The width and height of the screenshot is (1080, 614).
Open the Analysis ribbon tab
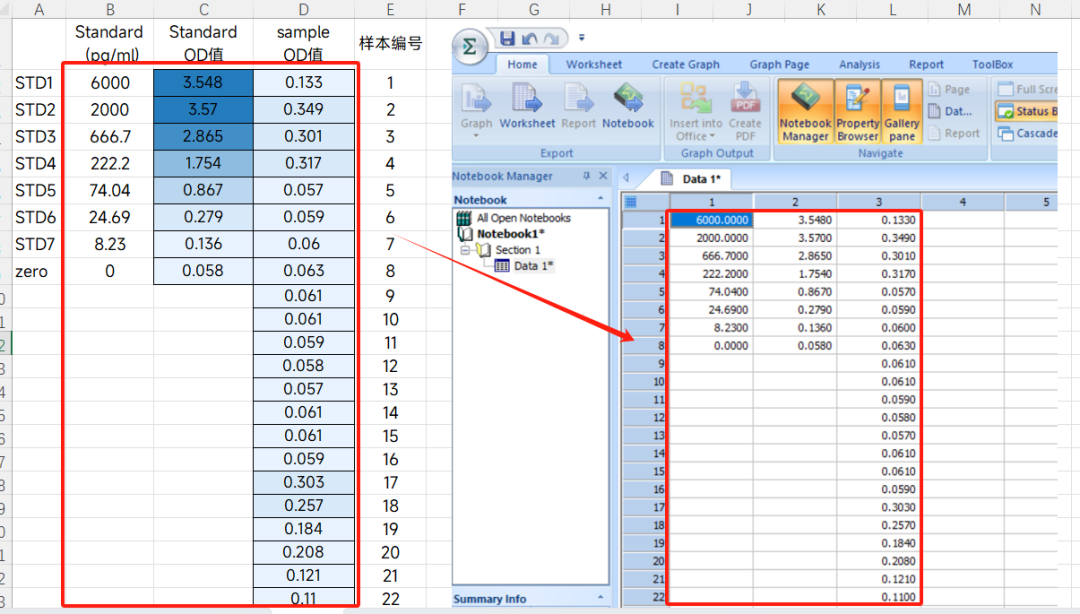[x=859, y=64]
